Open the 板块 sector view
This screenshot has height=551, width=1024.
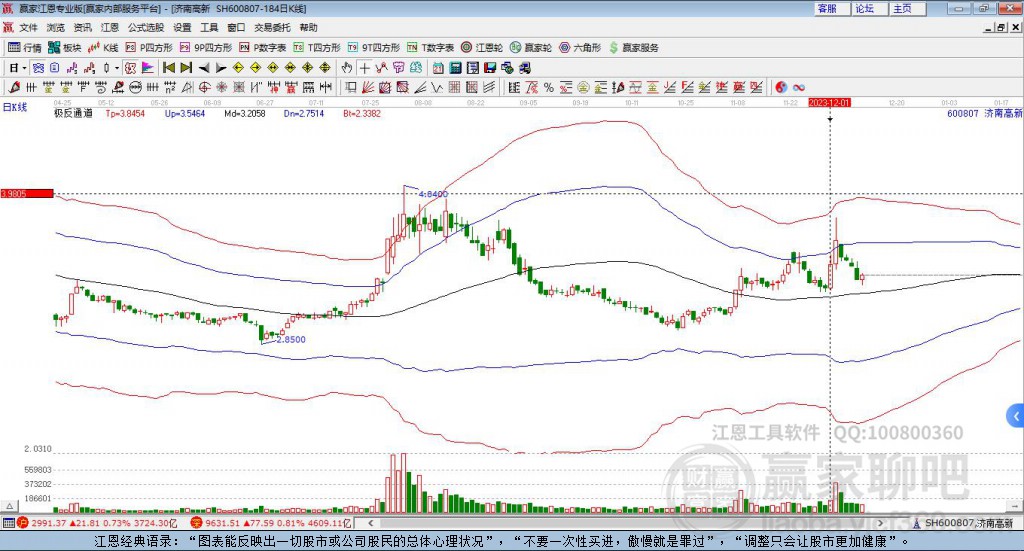(64, 48)
